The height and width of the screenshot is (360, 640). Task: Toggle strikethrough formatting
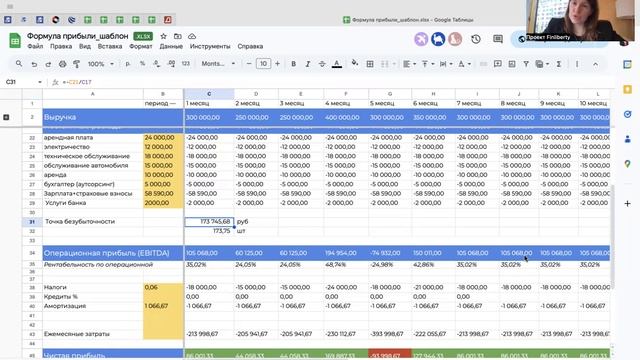point(322,64)
